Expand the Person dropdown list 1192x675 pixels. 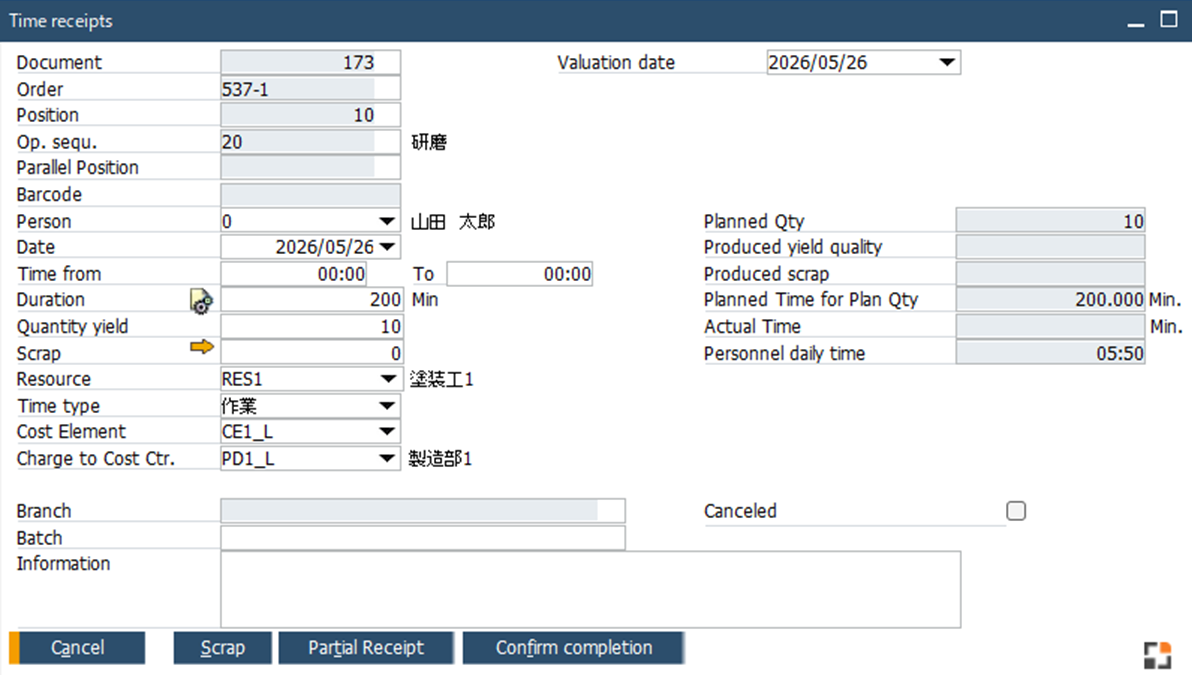tap(387, 221)
